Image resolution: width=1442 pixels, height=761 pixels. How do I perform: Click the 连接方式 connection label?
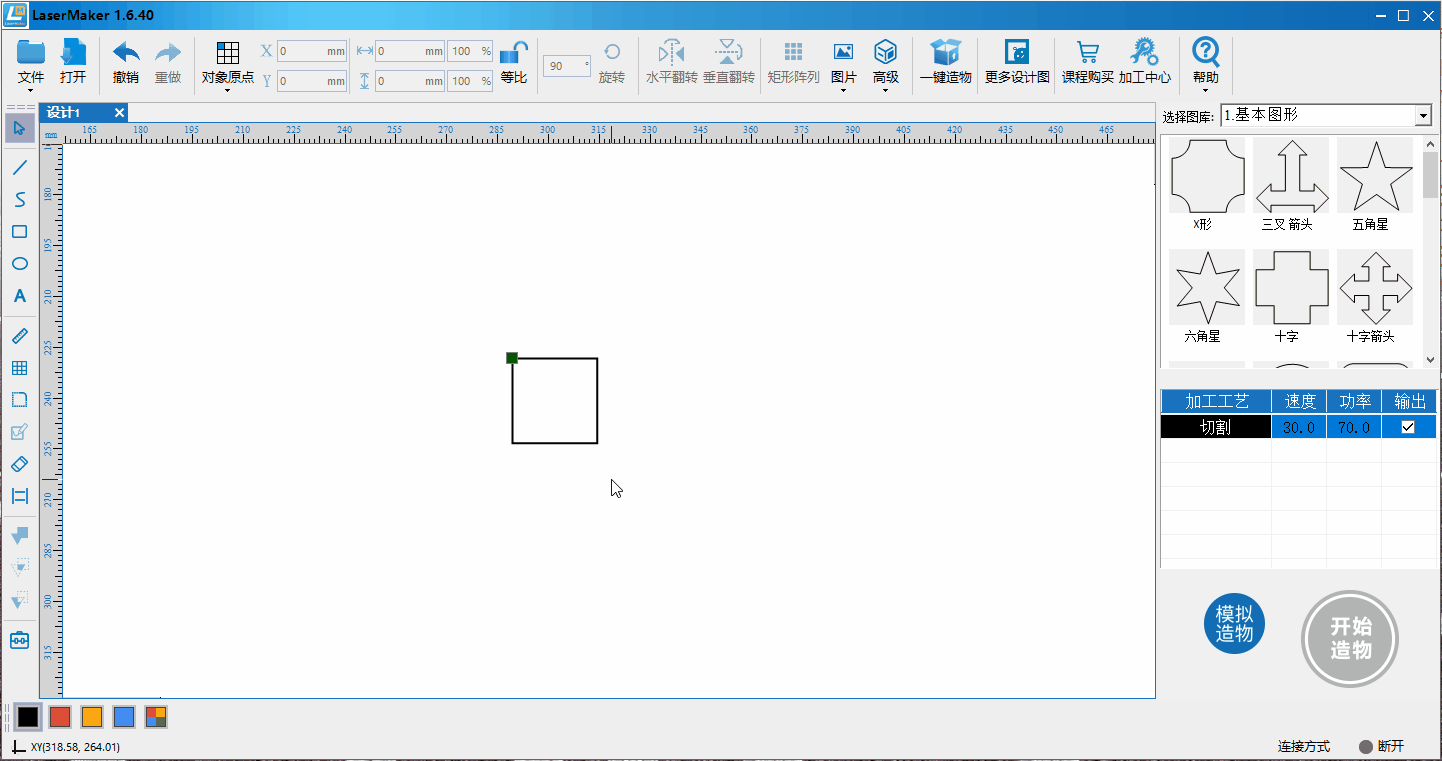click(x=1304, y=746)
